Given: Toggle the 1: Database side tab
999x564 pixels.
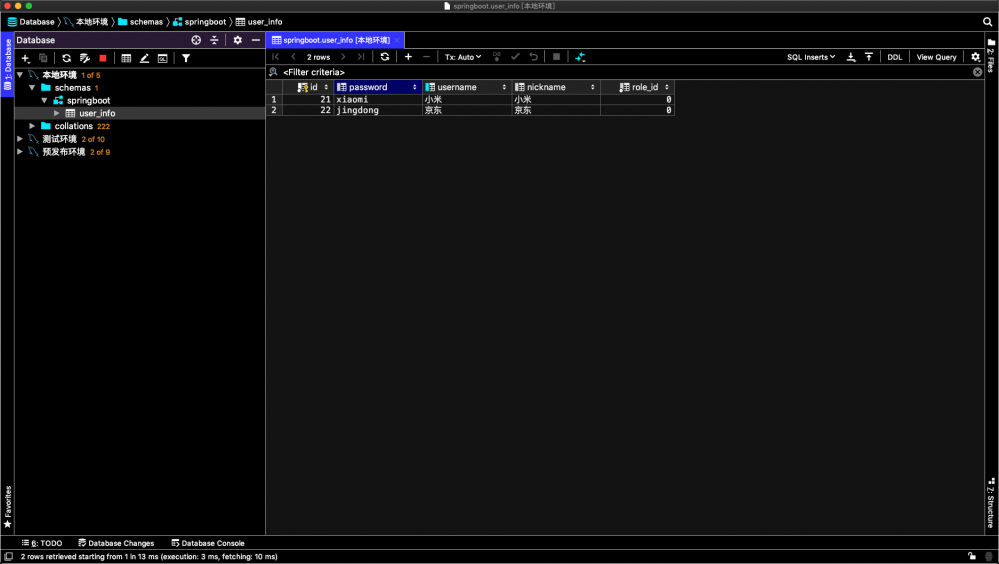Looking at the screenshot, I should pos(8,64).
